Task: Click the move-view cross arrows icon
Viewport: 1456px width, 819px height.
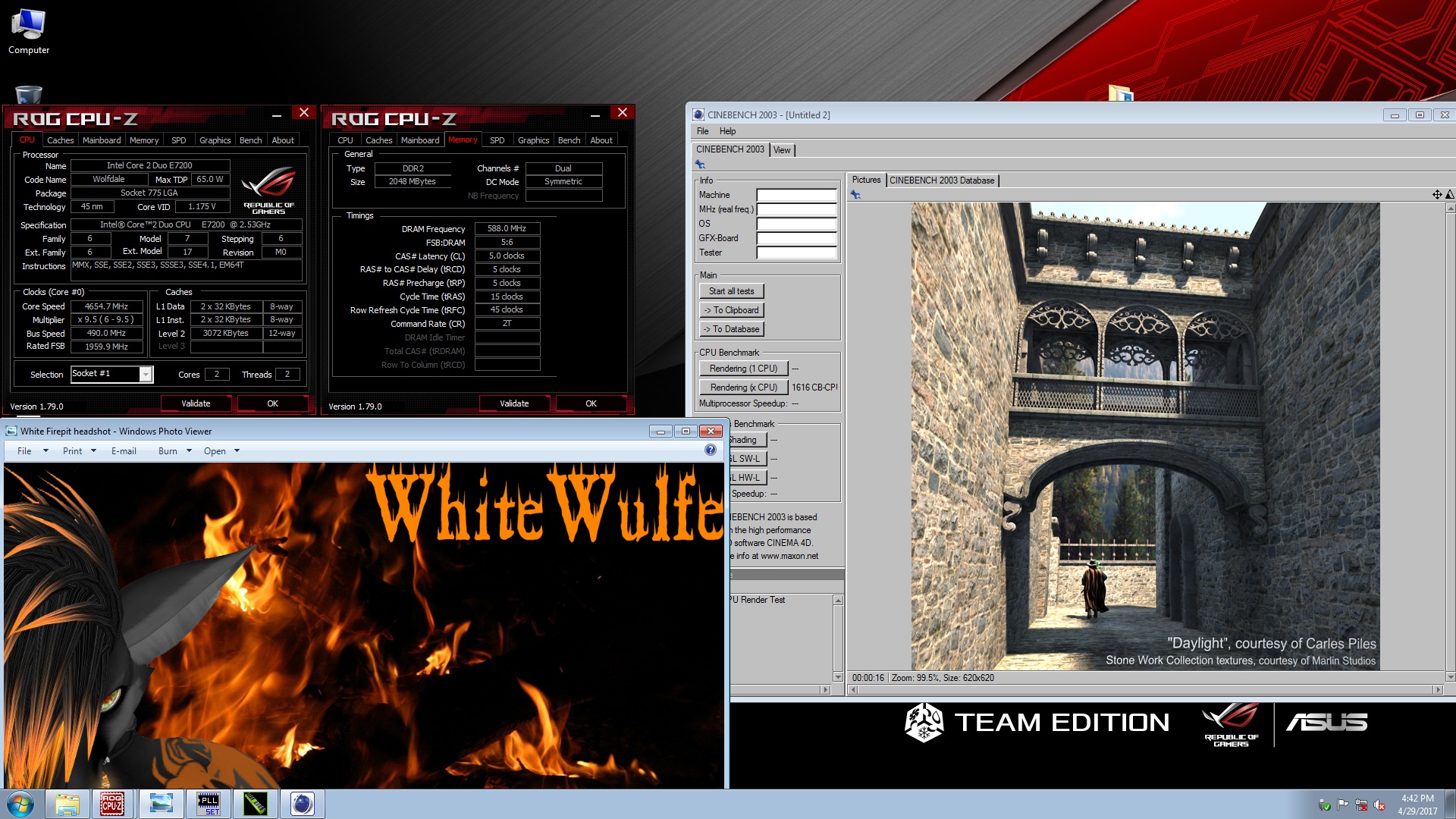Action: [1437, 195]
